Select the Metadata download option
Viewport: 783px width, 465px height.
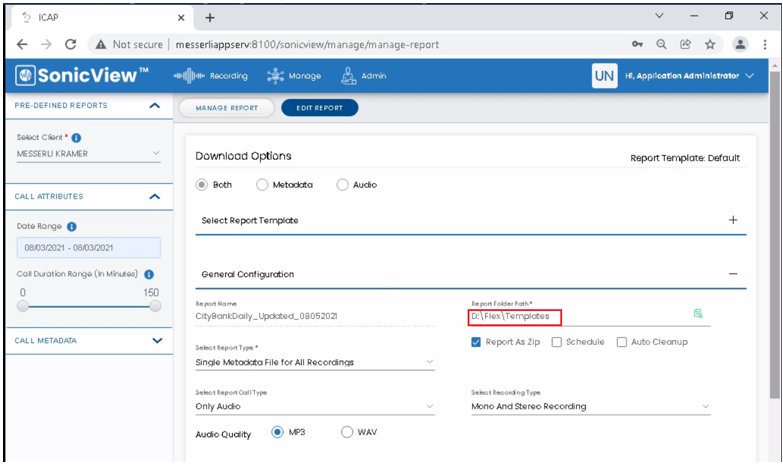(x=262, y=185)
